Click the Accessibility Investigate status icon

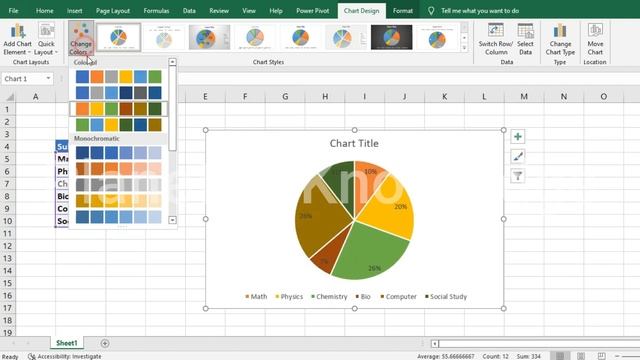pyautogui.click(x=31, y=356)
